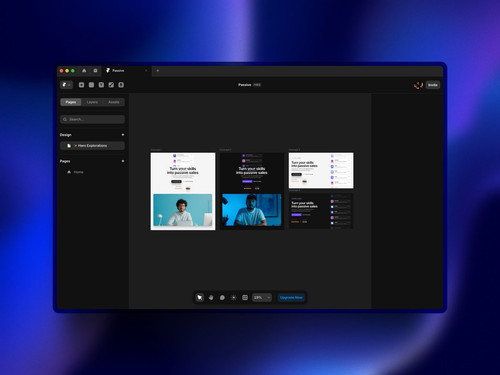The image size is (500, 375).
Task: Select the diagonal-slash vector tool icon
Action: click(x=111, y=85)
